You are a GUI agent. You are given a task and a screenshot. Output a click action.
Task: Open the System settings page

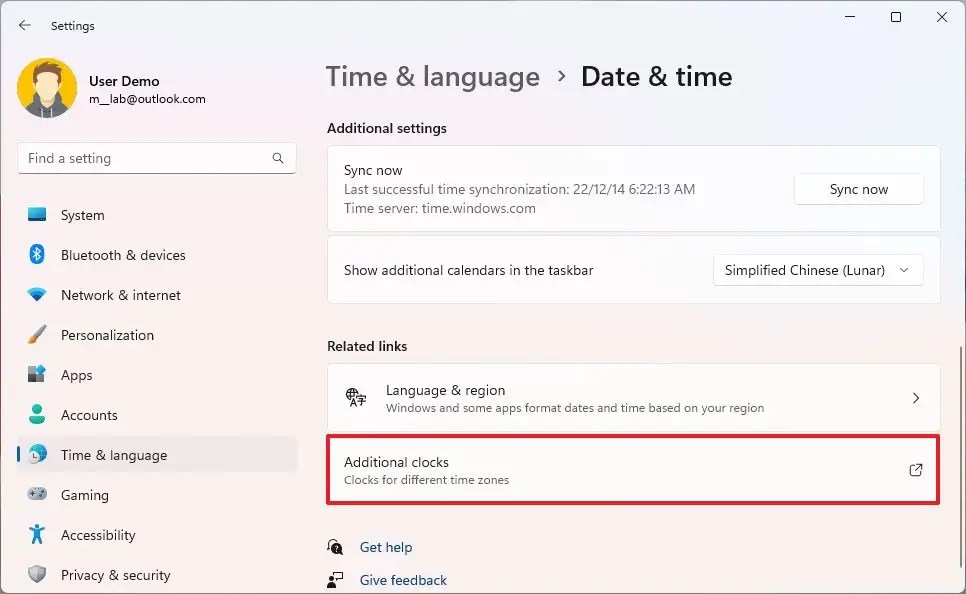coord(157,215)
